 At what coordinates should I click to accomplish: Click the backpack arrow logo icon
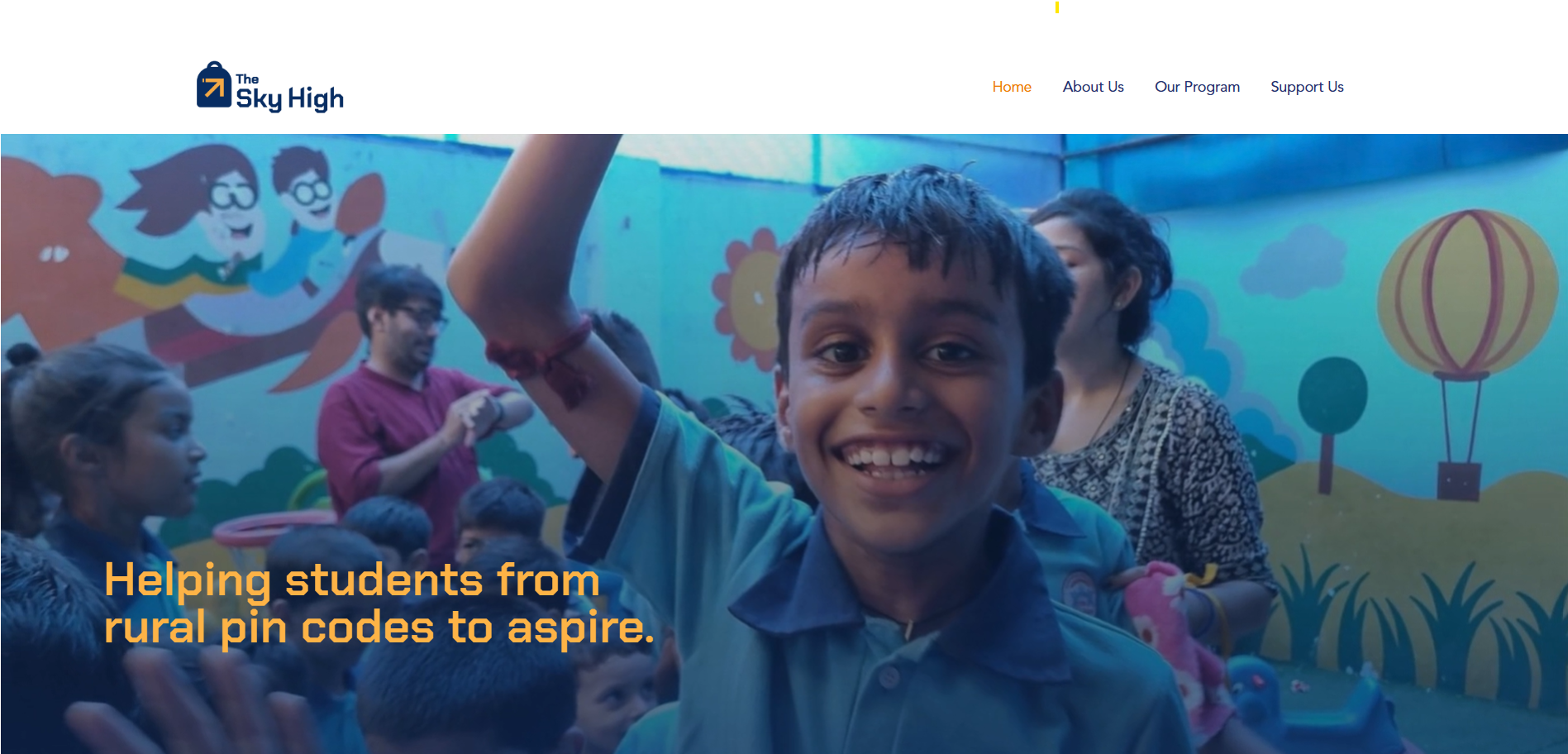[x=213, y=85]
